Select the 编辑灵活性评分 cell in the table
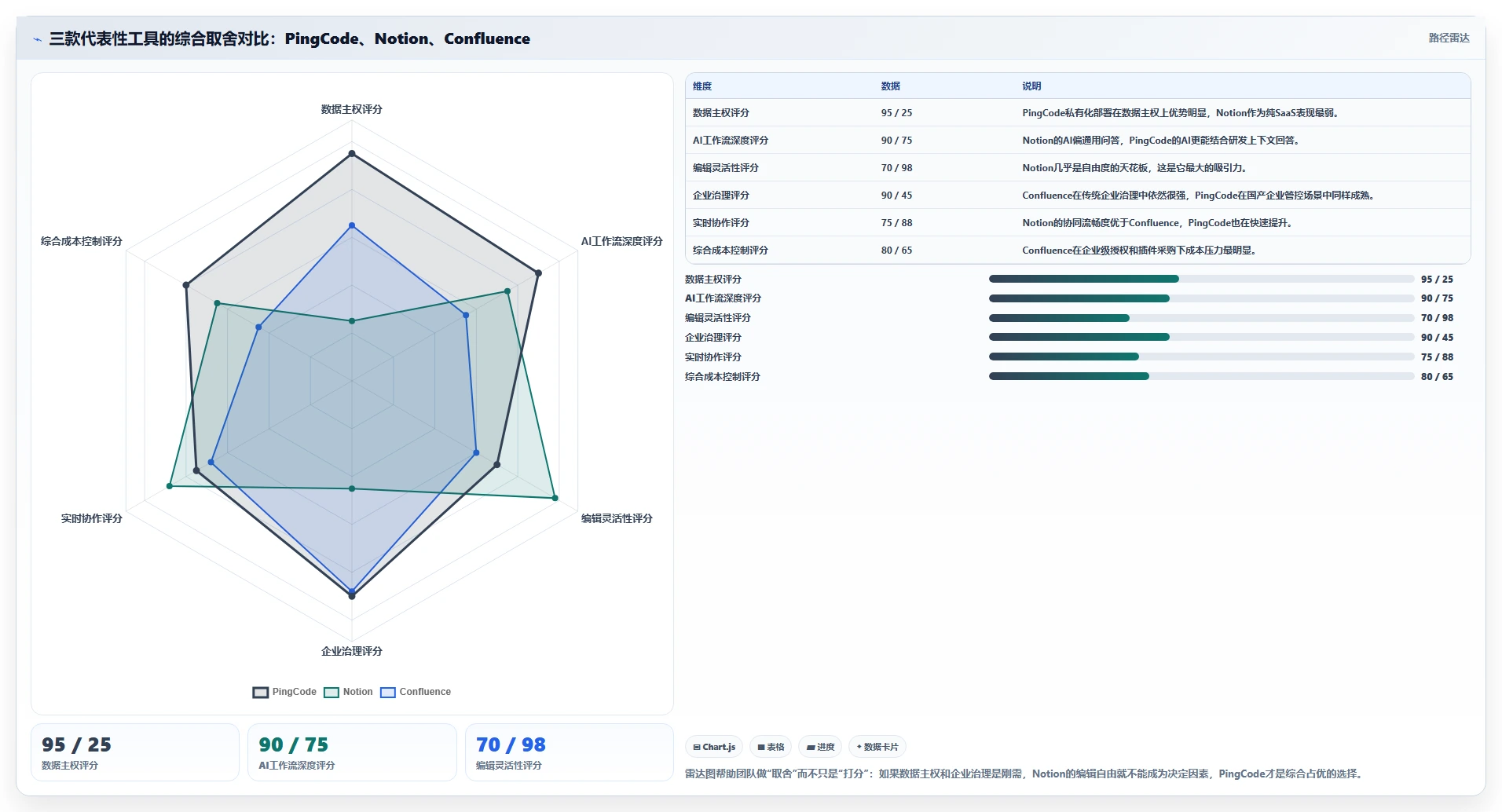 pos(726,168)
